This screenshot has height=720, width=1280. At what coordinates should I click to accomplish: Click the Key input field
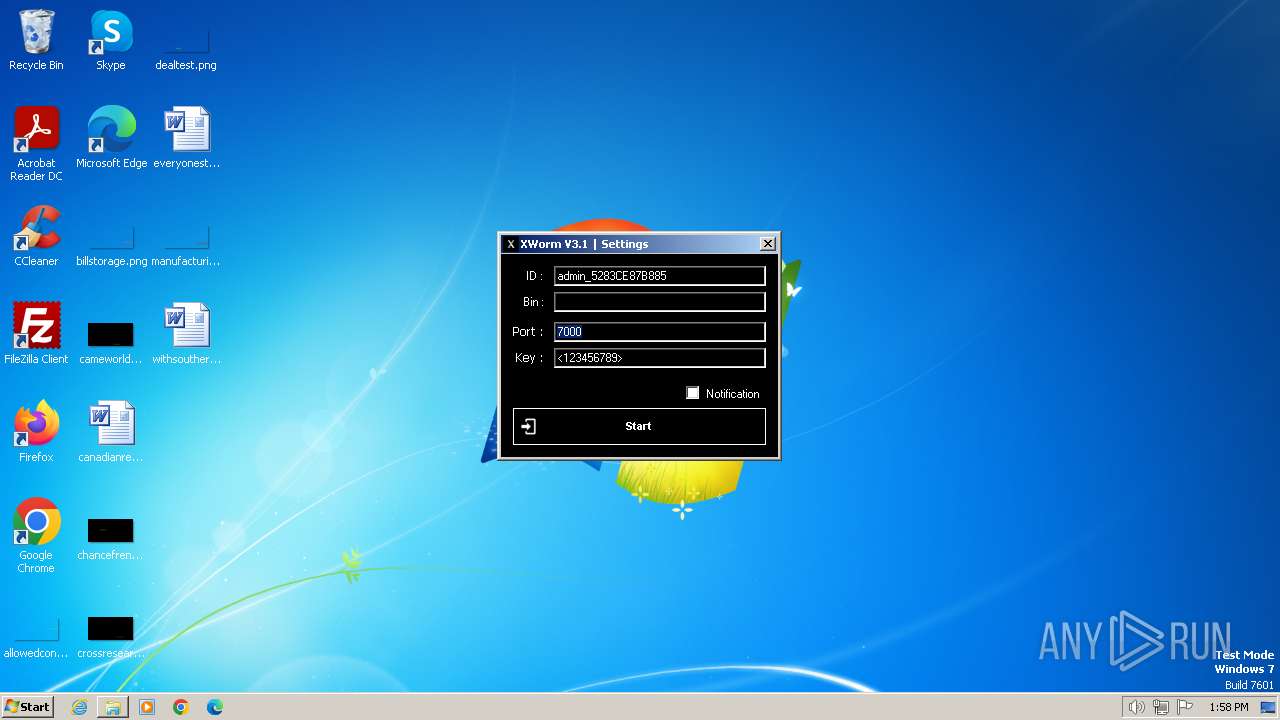(x=660, y=358)
